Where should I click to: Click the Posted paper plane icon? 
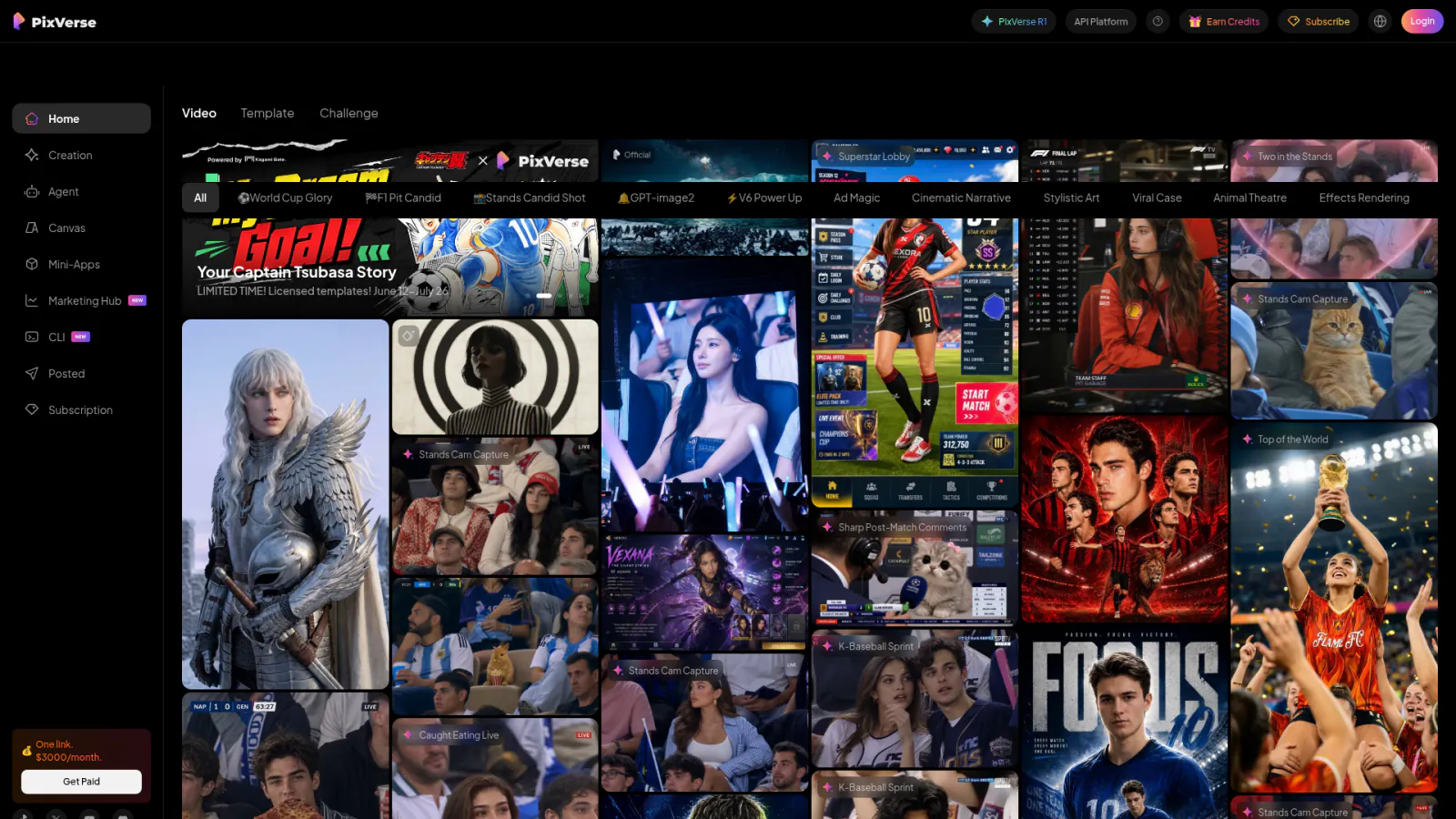32,373
